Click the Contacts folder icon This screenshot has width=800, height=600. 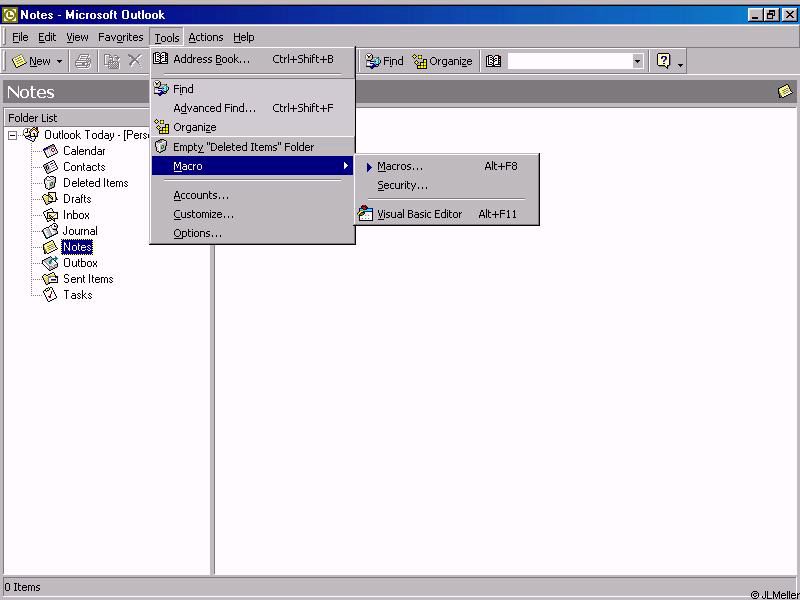(x=50, y=167)
